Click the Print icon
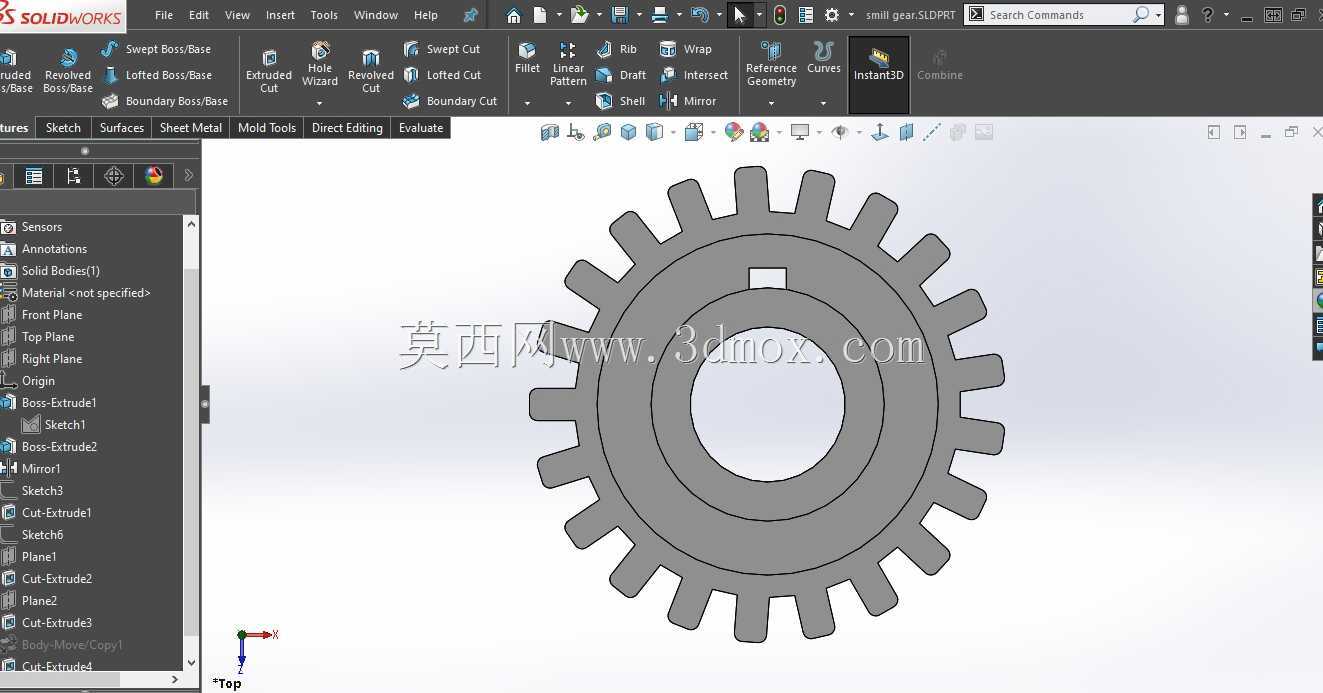 [x=659, y=15]
